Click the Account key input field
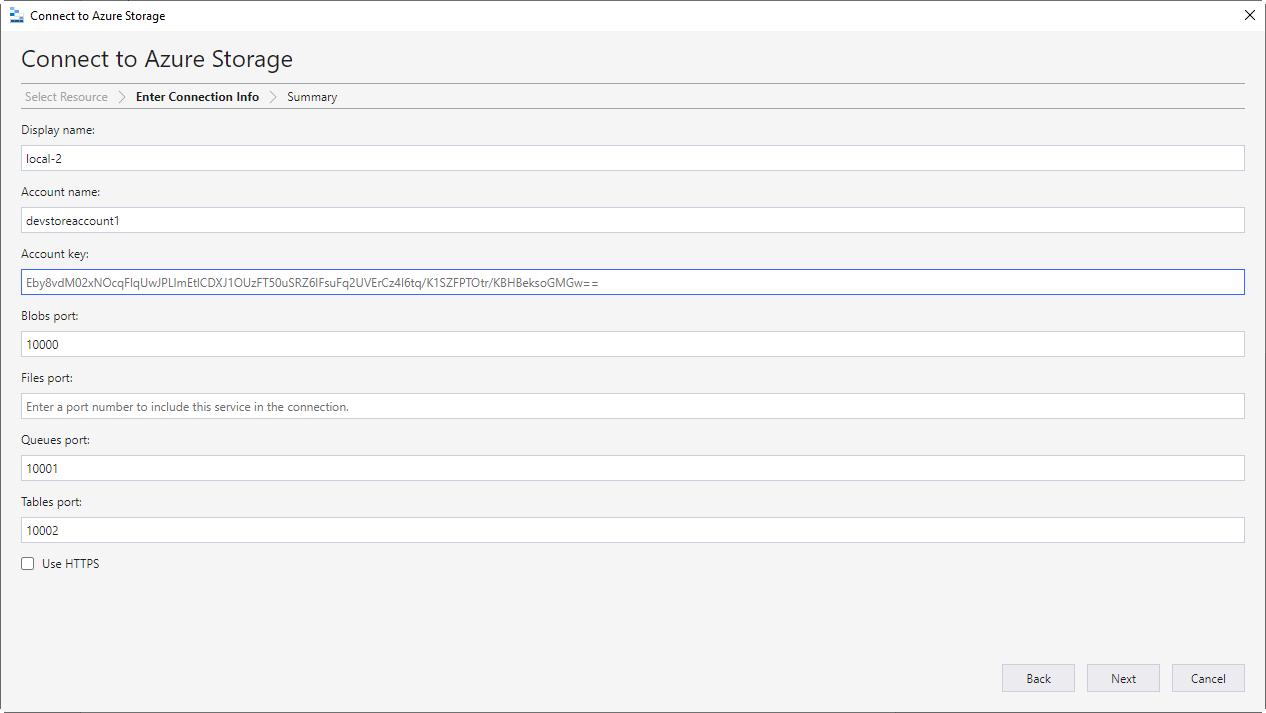The height and width of the screenshot is (713, 1266). pos(632,282)
